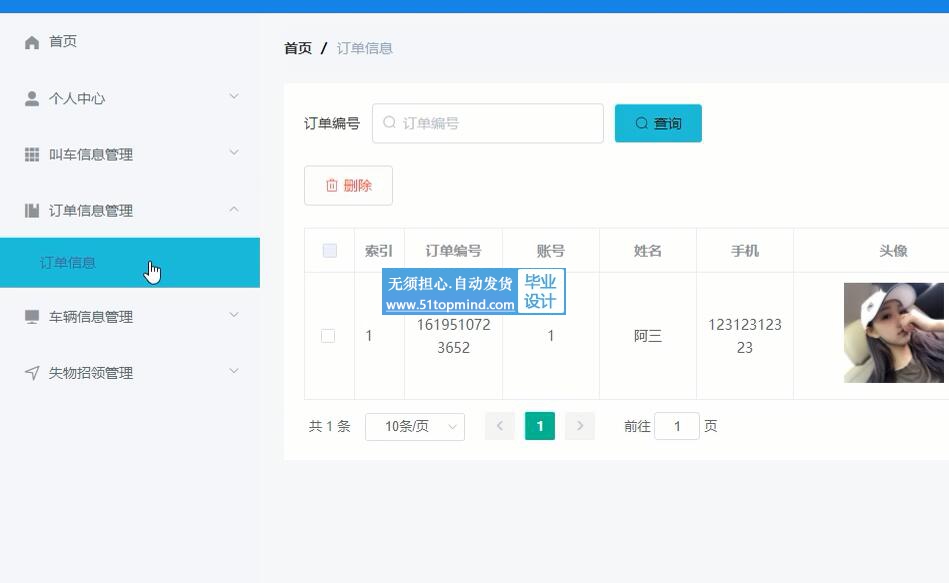Open the 车辆信息管理 menu label
Screen dimensions: 949x583
91,317
